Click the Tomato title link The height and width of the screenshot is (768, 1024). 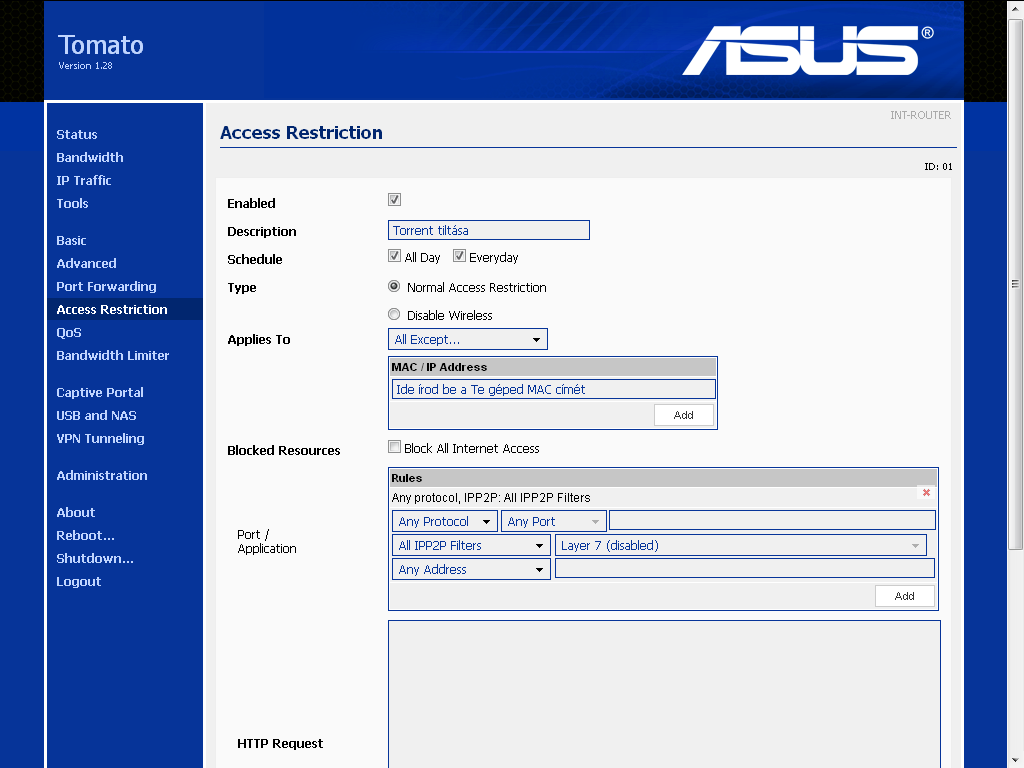coord(101,45)
